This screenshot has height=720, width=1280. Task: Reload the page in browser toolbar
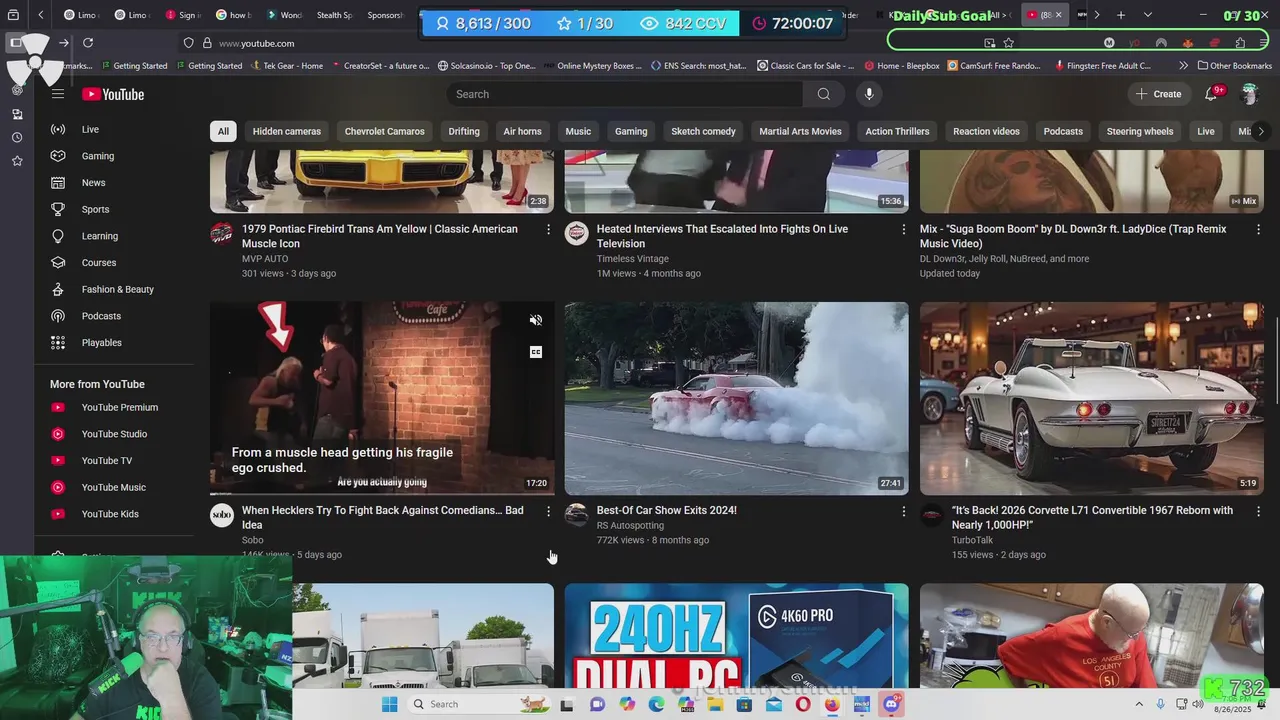pos(88,43)
